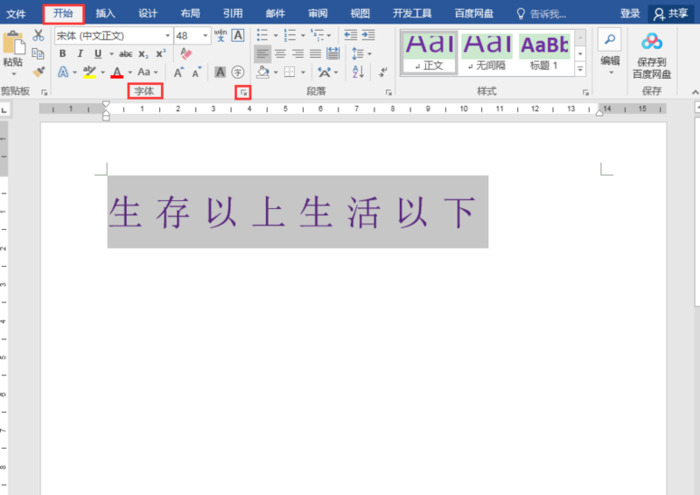Toggle Underline formatting
The width and height of the screenshot is (700, 495).
coord(98,54)
